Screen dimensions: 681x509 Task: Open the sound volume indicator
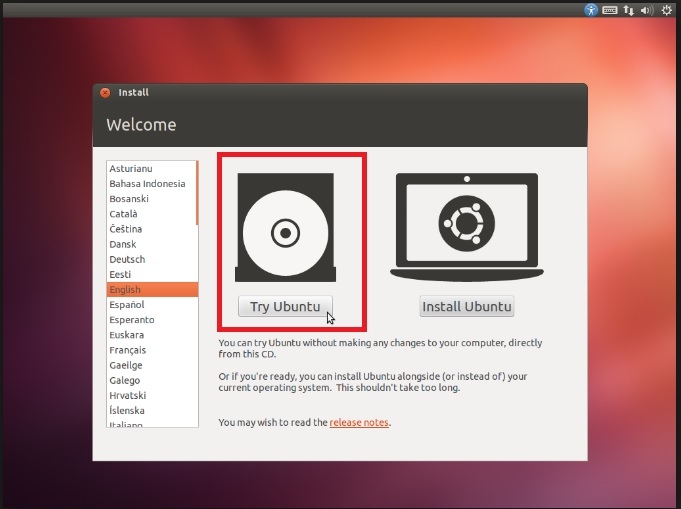tap(647, 10)
